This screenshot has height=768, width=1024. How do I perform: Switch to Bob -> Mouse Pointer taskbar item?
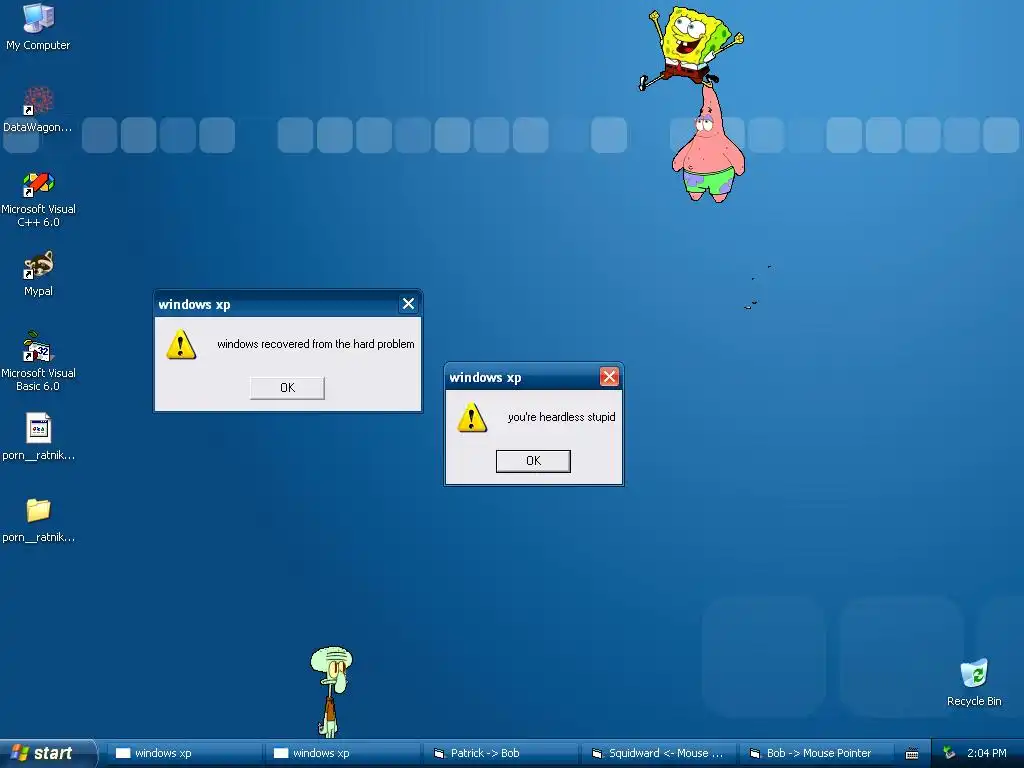click(816, 753)
